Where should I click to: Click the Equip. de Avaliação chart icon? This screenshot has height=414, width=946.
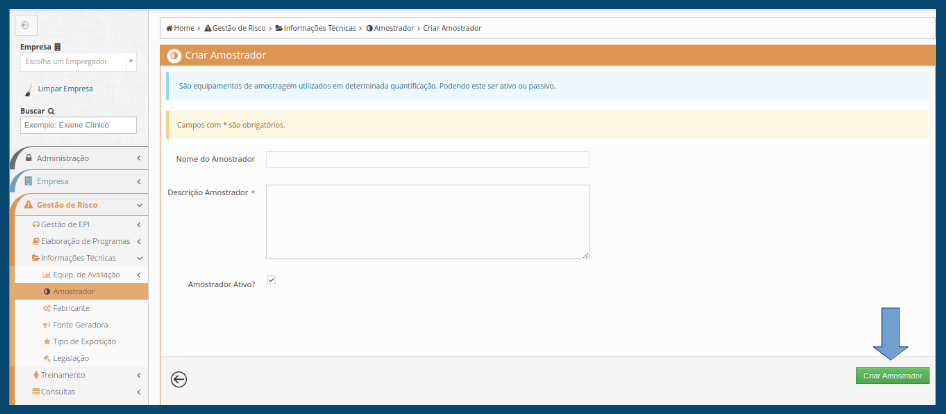(46, 275)
